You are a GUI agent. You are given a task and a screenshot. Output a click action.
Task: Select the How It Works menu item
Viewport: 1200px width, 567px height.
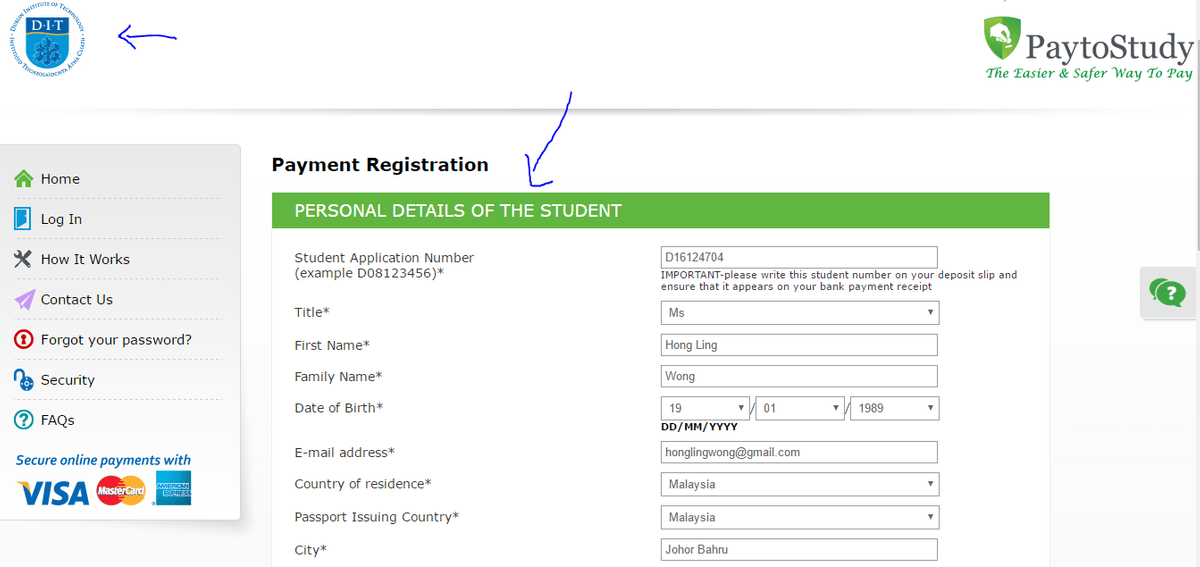(x=85, y=259)
